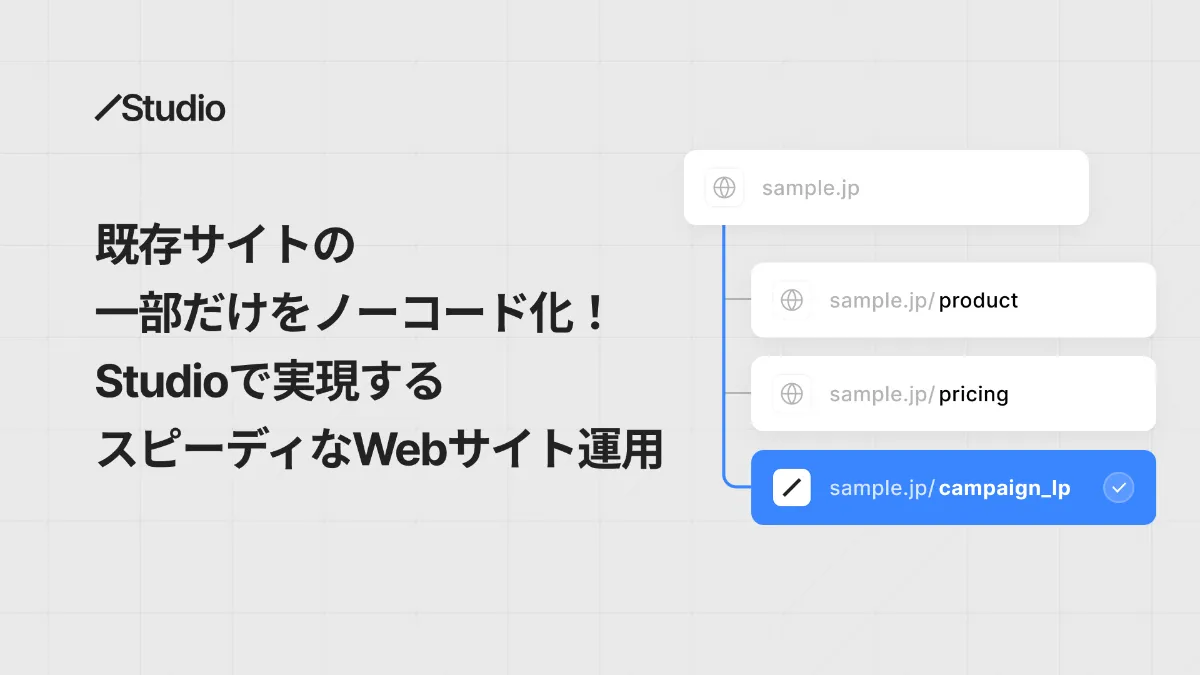Click the sample.jp/ prefix before campaign_lp
The image size is (1200, 675).
(x=881, y=488)
